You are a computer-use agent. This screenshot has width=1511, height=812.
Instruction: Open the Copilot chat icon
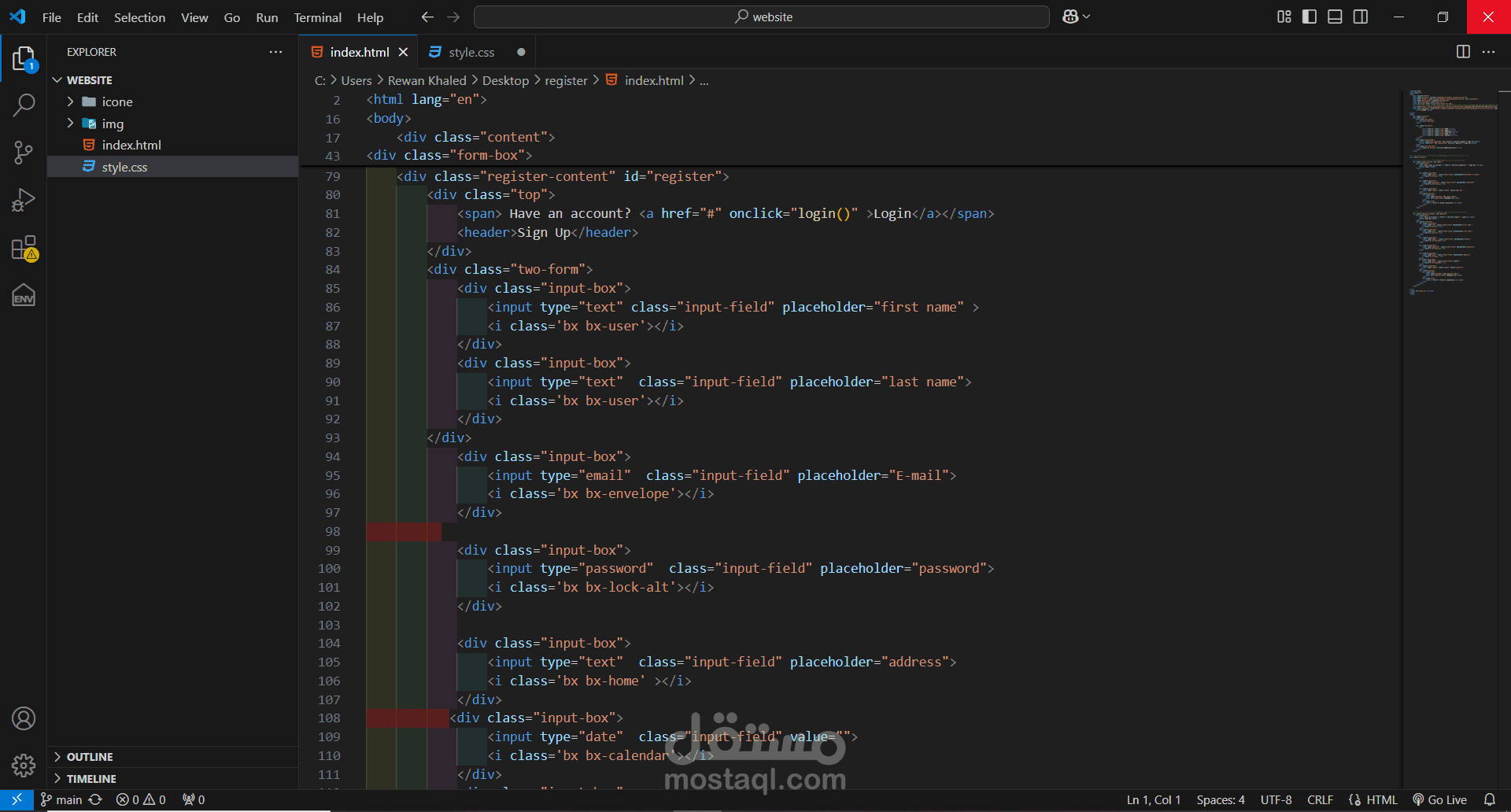pyautogui.click(x=1070, y=17)
